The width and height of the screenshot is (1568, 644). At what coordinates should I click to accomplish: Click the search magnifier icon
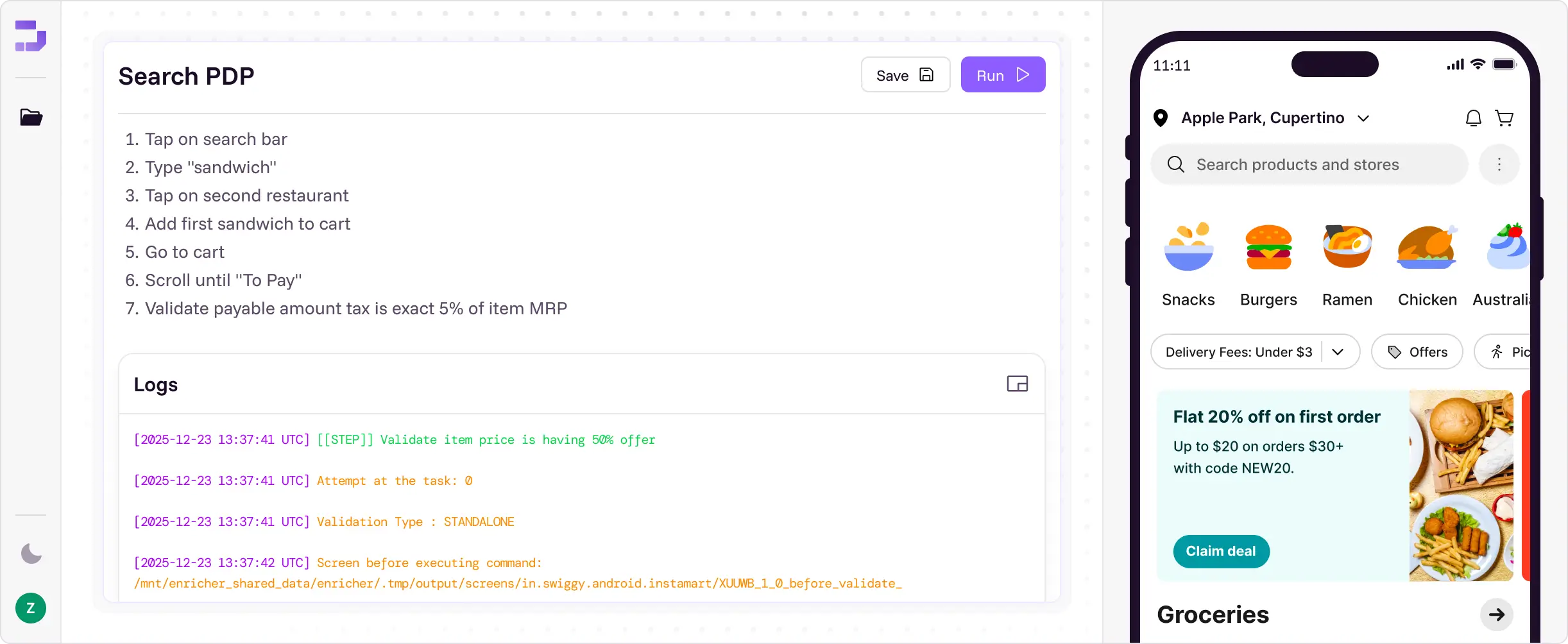tap(1175, 164)
